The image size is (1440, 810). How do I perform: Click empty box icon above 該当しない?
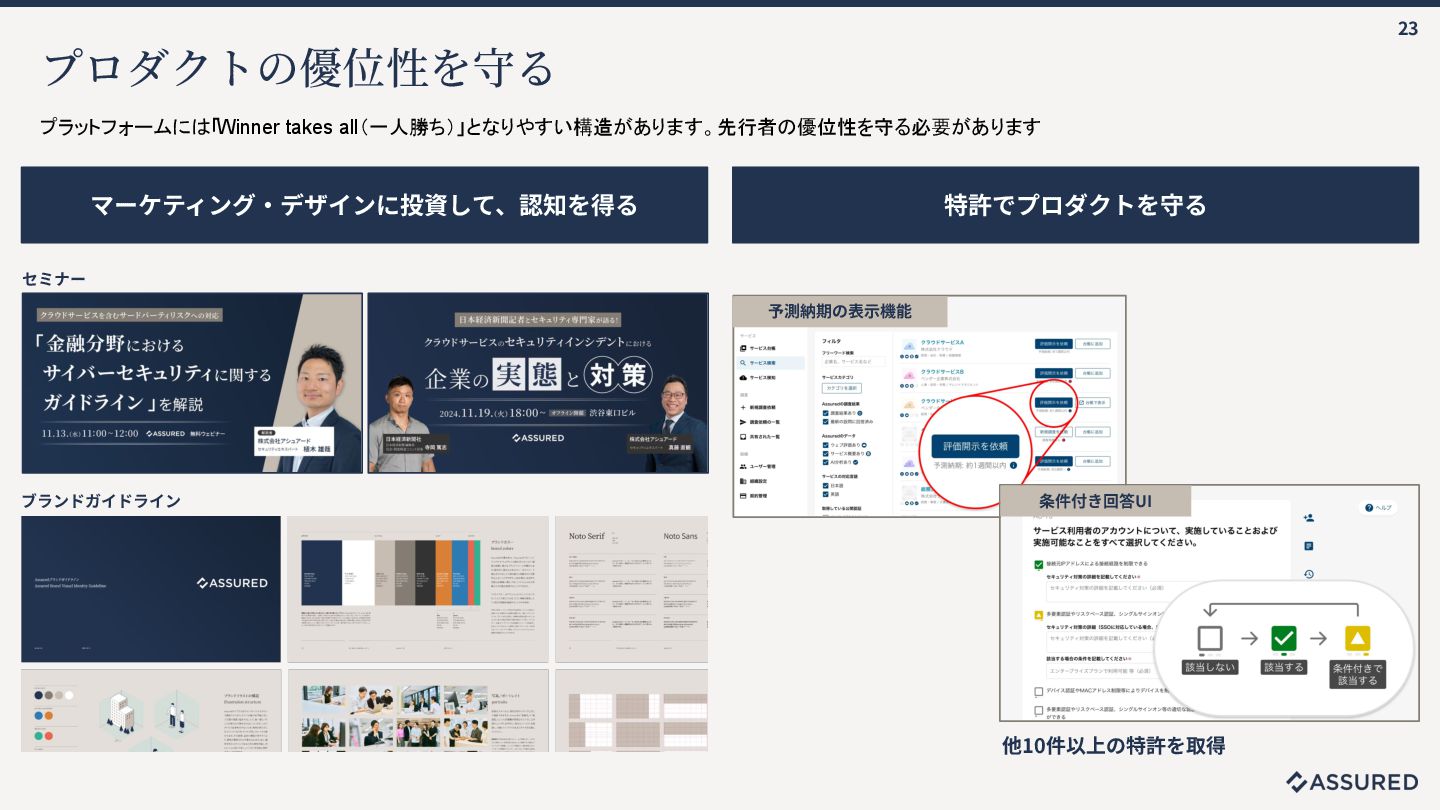1210,638
